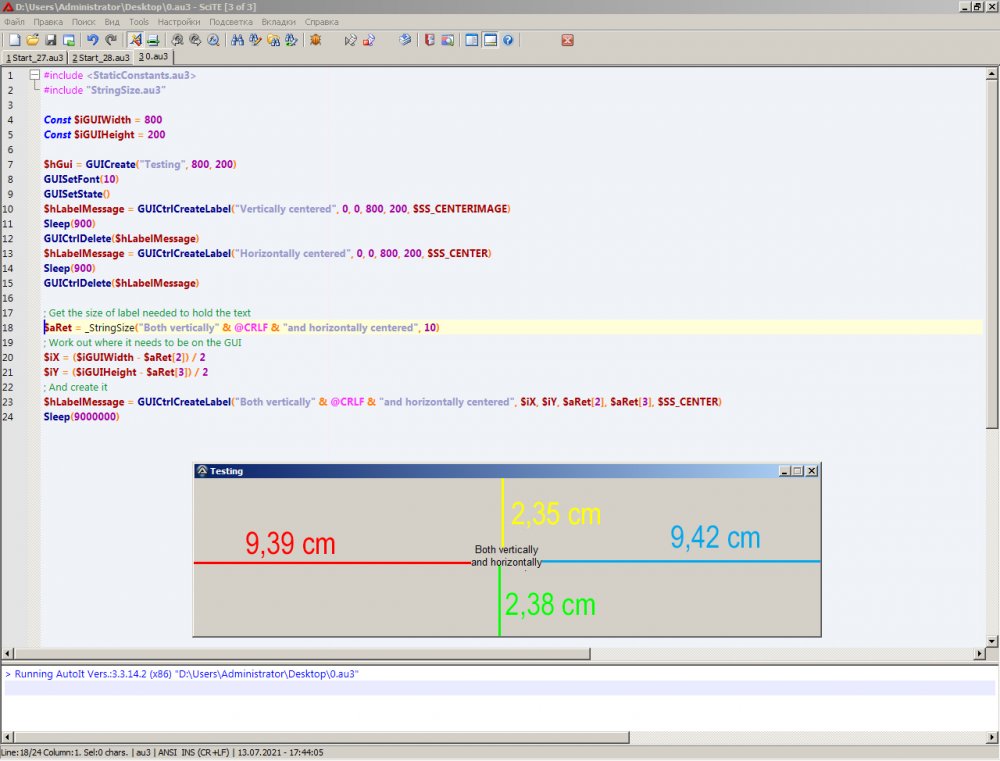
Task: Toggle the side panel view icon
Action: (471, 40)
